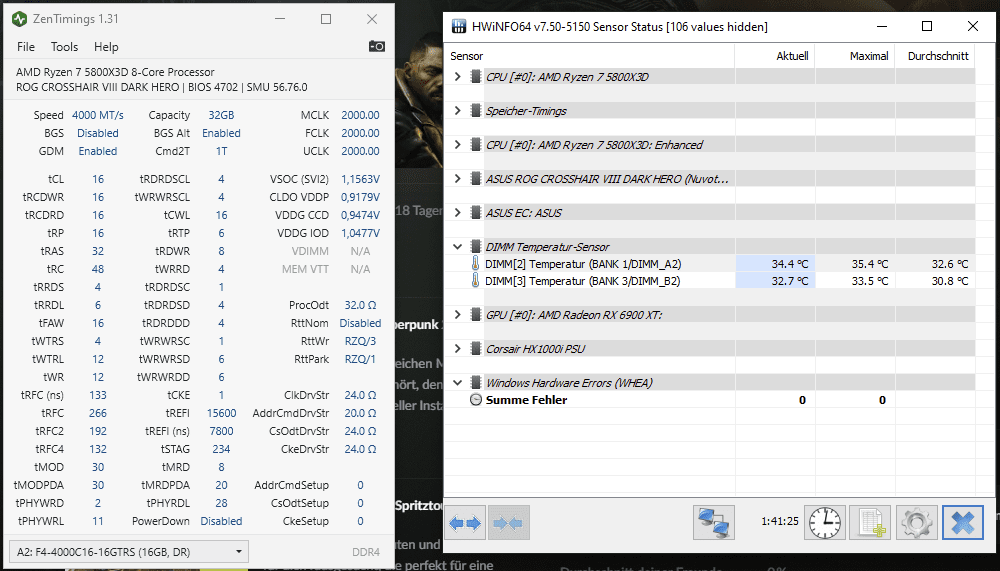The width and height of the screenshot is (1000, 571).
Task: Open the A2 DIMM module dropdown
Action: tap(129, 552)
